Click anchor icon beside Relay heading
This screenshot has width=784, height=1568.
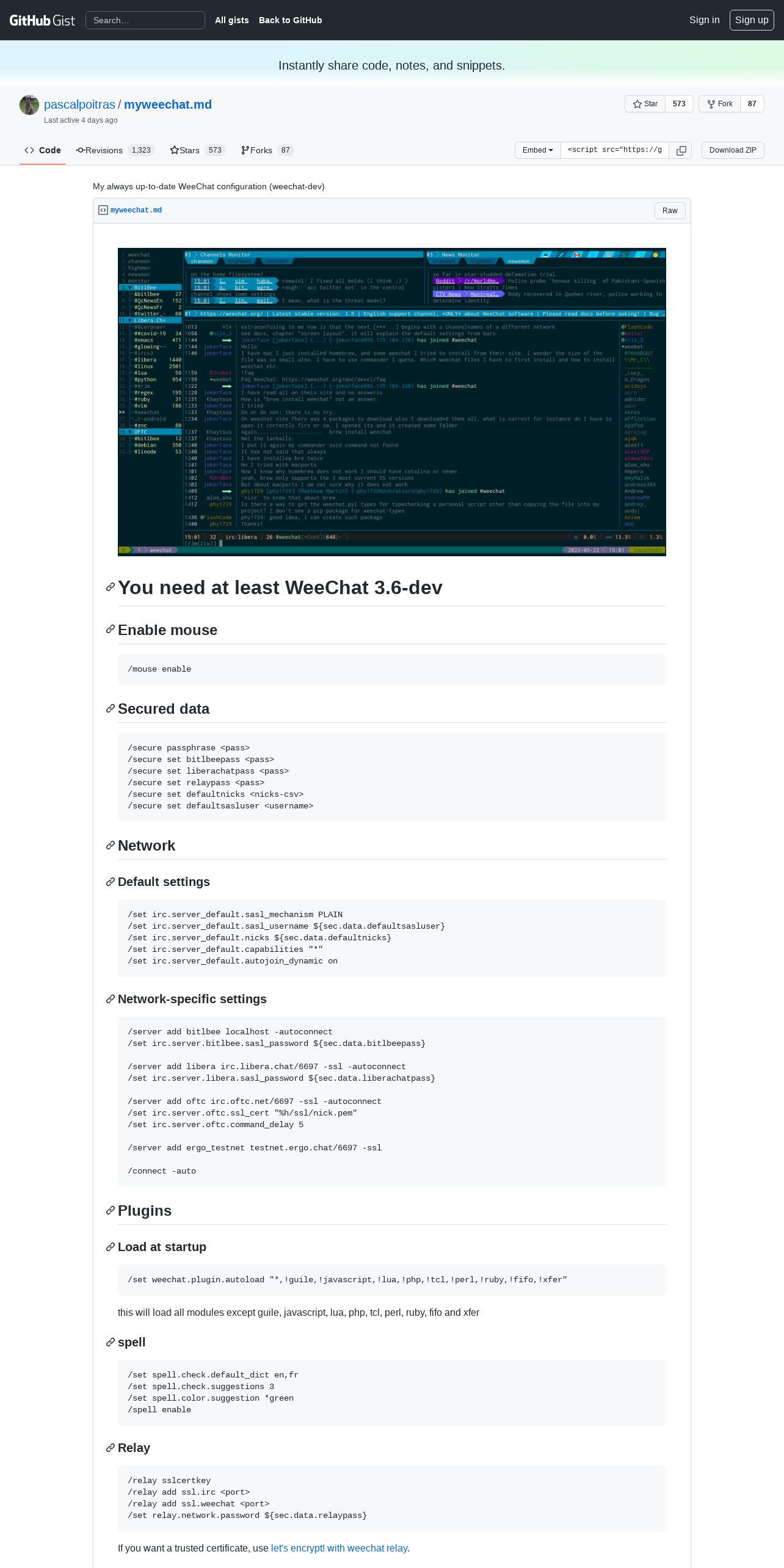coord(111,1448)
